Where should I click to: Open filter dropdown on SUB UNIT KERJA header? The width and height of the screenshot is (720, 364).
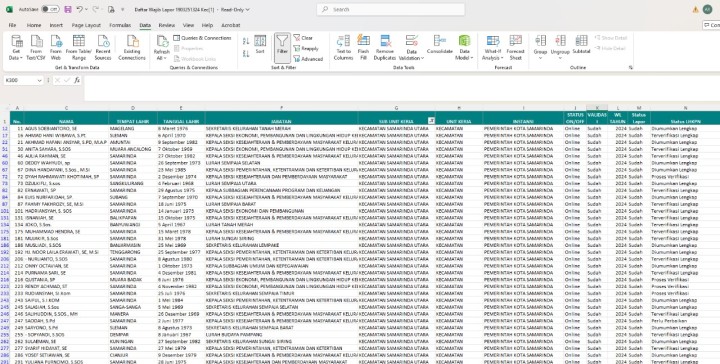click(431, 121)
